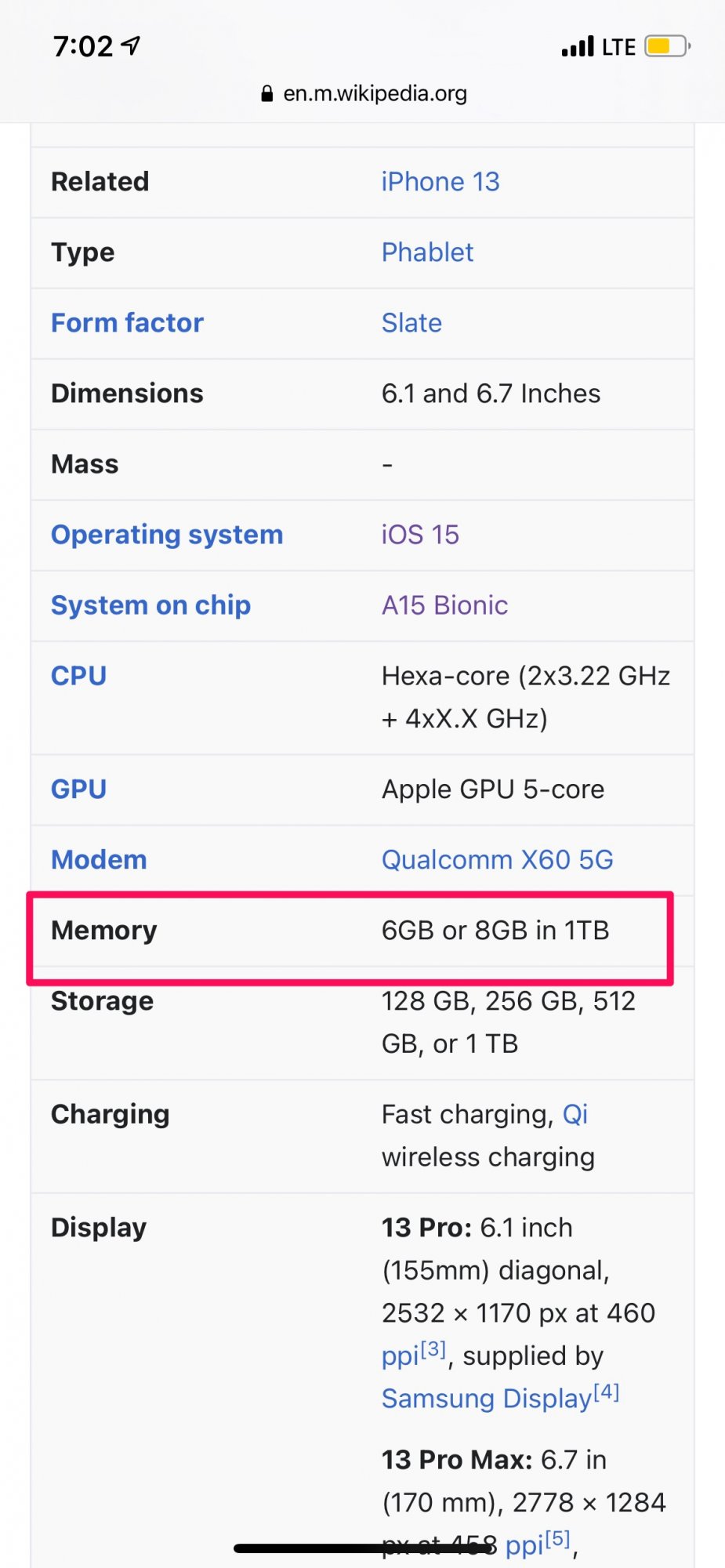Open the Qualcomm X60 5G link

point(497,860)
